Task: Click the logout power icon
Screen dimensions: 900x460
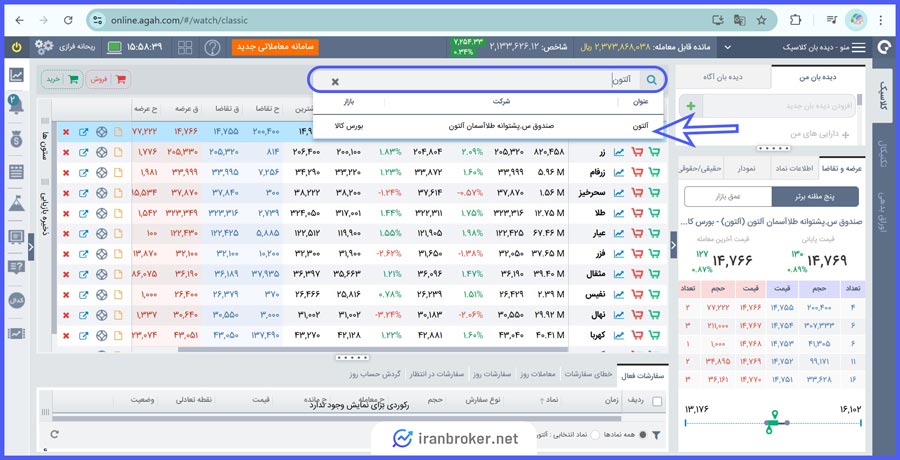Action: (x=16, y=47)
